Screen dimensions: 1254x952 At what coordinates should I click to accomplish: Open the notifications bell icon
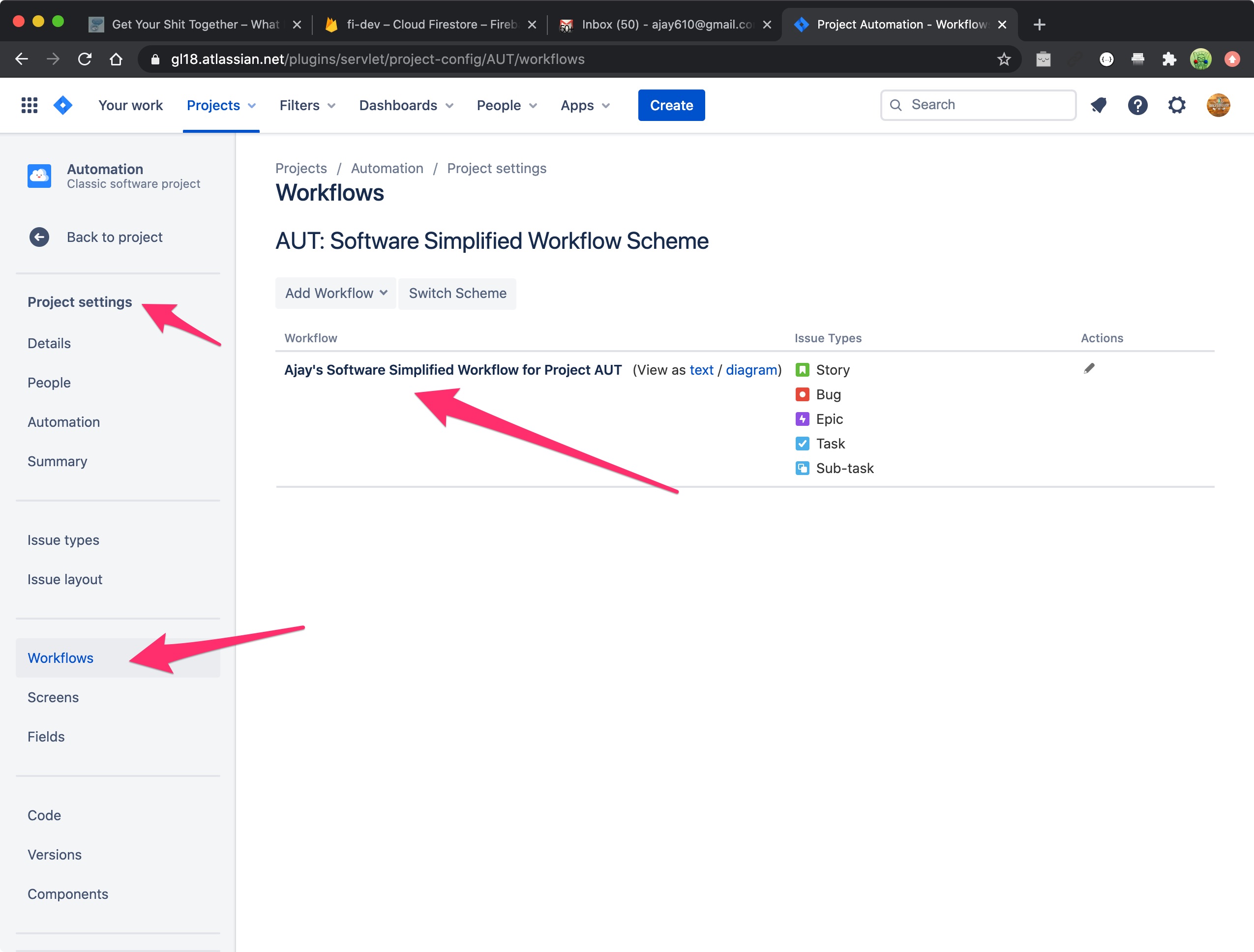[x=1098, y=105]
